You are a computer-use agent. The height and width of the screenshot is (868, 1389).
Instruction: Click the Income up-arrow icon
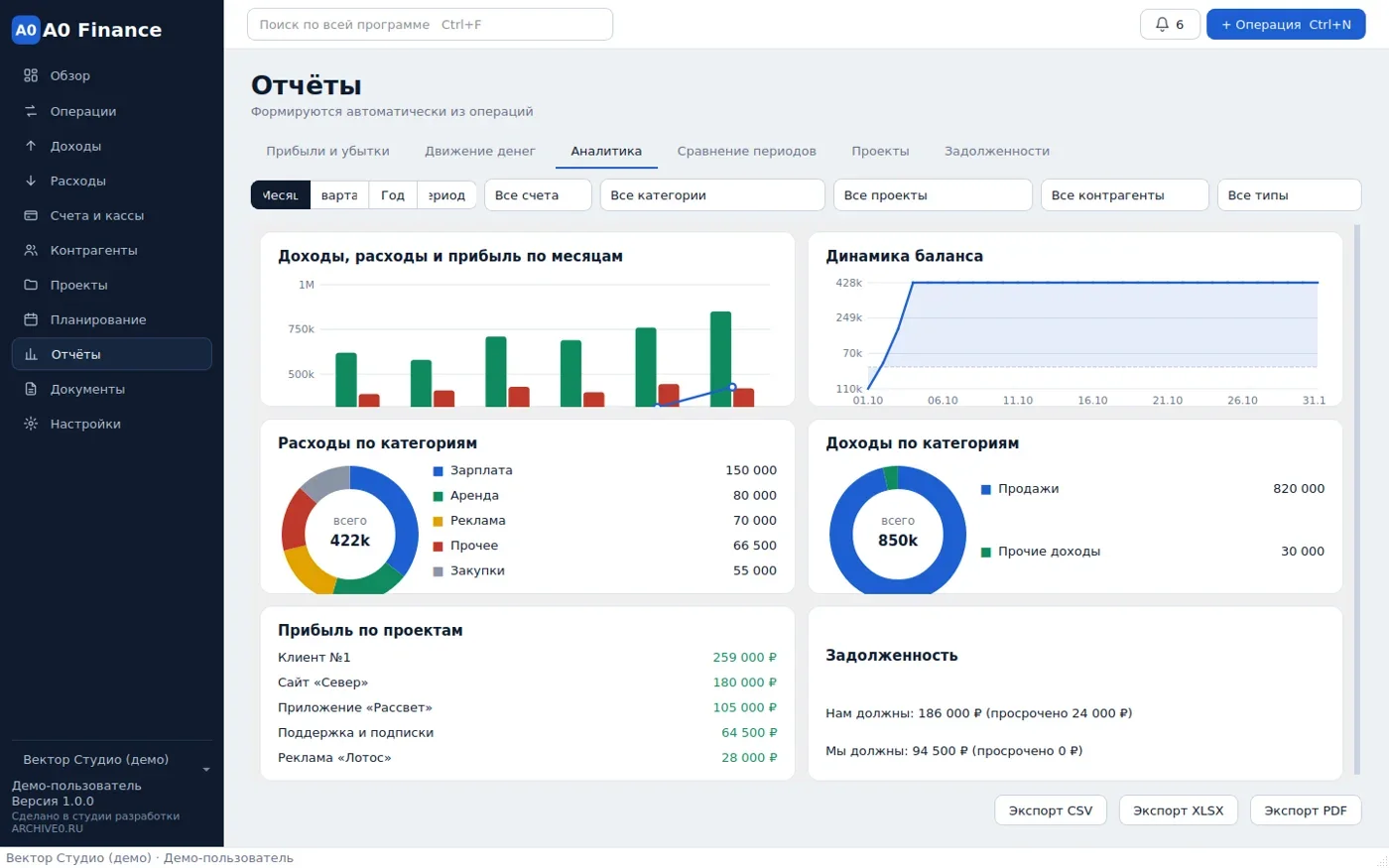point(31,146)
